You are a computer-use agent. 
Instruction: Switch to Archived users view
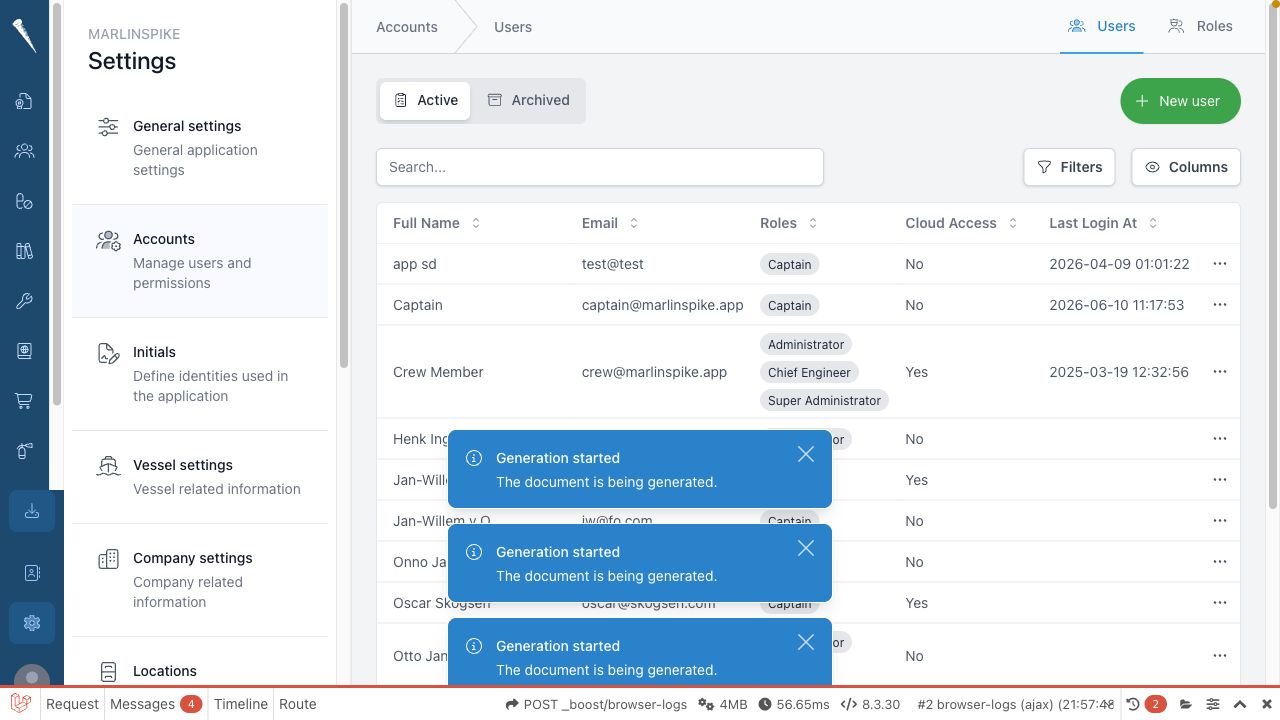coord(528,100)
